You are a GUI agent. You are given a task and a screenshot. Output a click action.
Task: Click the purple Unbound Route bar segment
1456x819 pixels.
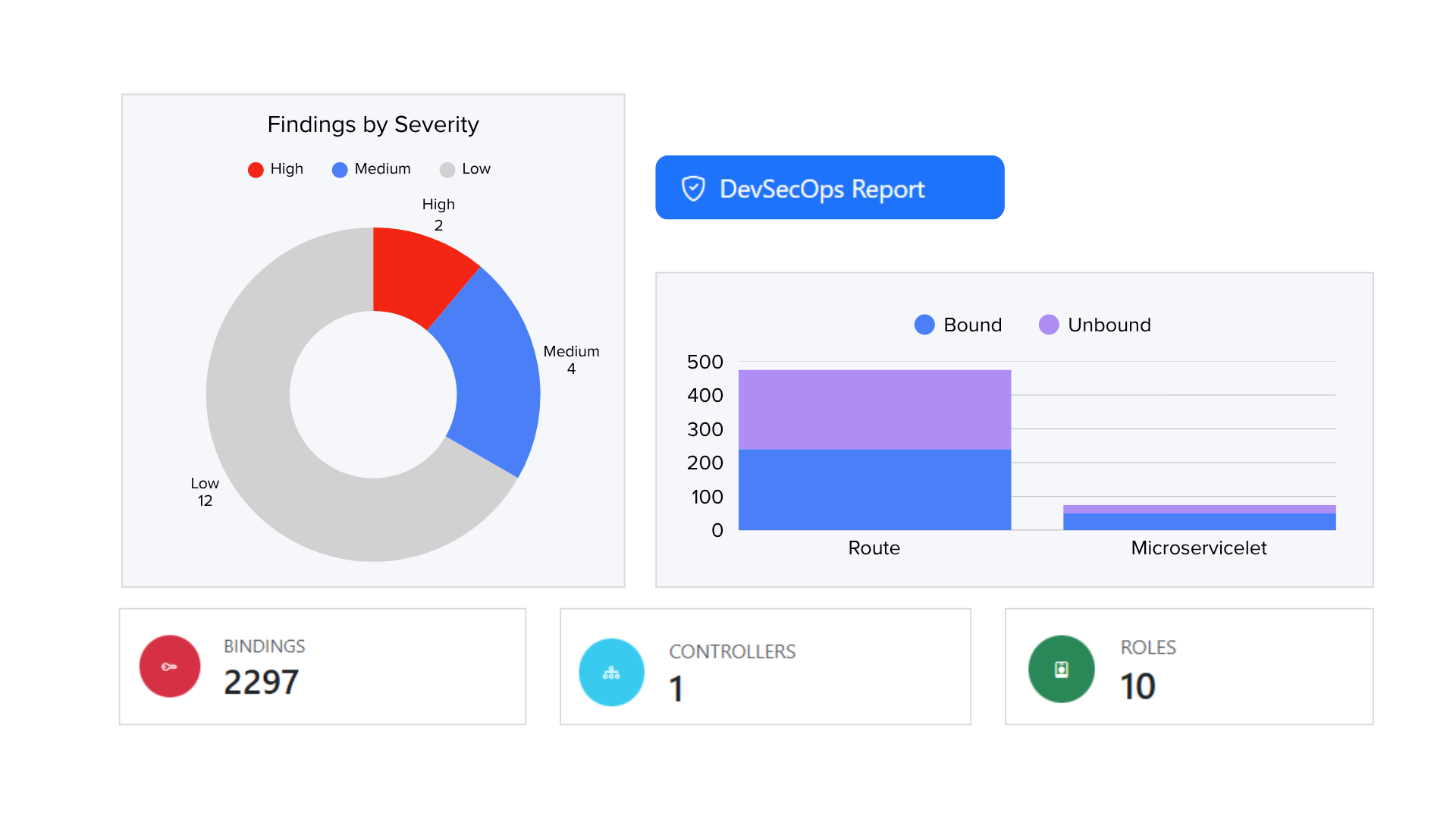pyautogui.click(x=874, y=409)
